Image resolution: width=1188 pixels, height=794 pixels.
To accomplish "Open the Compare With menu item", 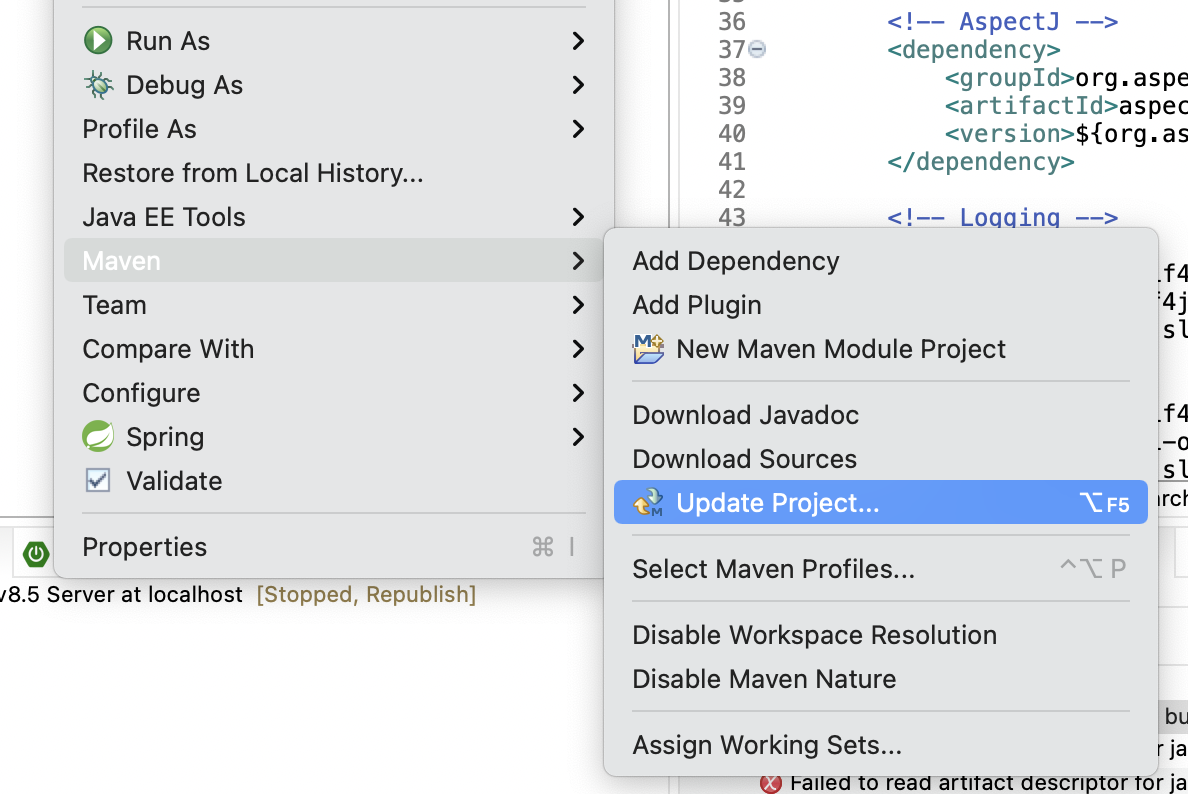I will pos(333,349).
